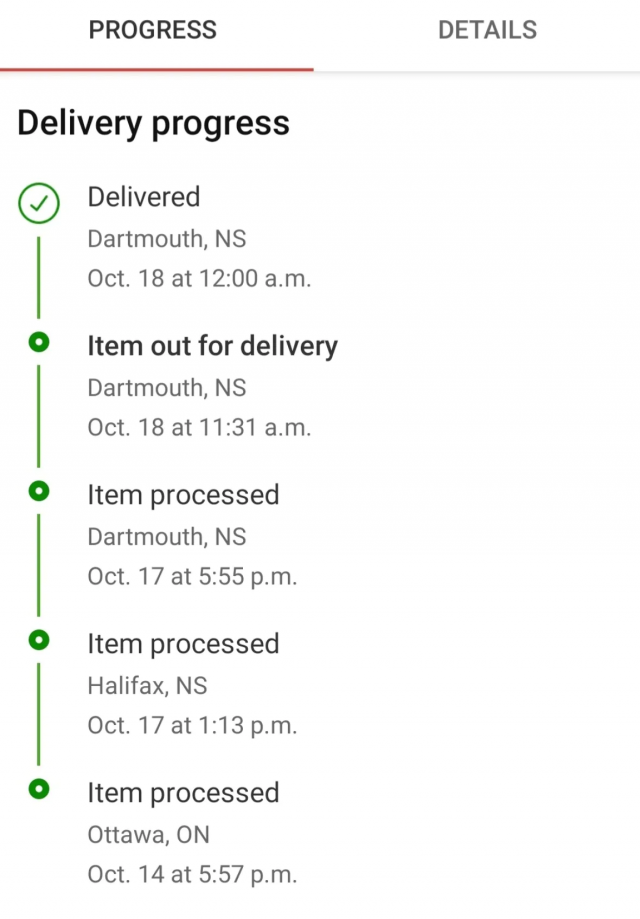
Task: Tap the Item out for delivery label
Action: (x=212, y=346)
